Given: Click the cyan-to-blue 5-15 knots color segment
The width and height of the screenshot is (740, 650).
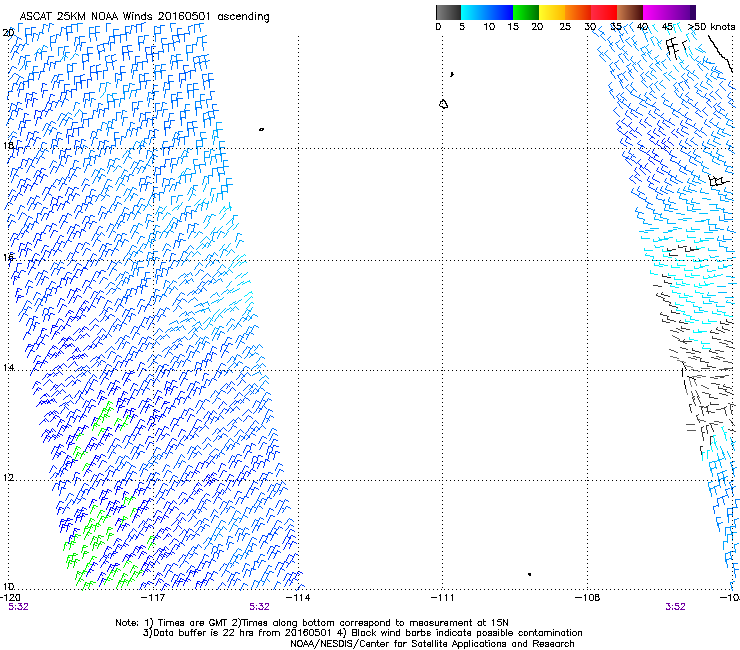Looking at the screenshot, I should [x=487, y=12].
